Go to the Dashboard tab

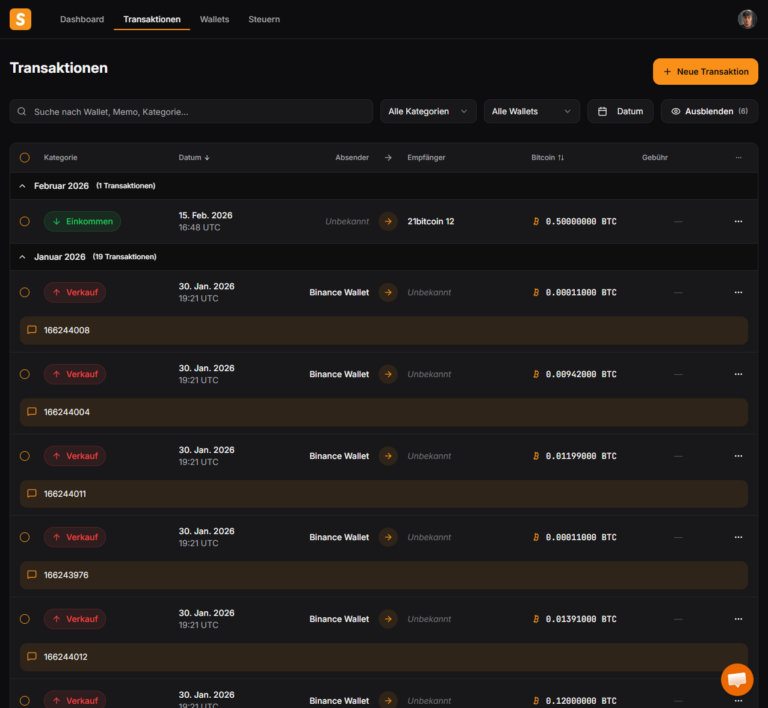click(x=82, y=19)
